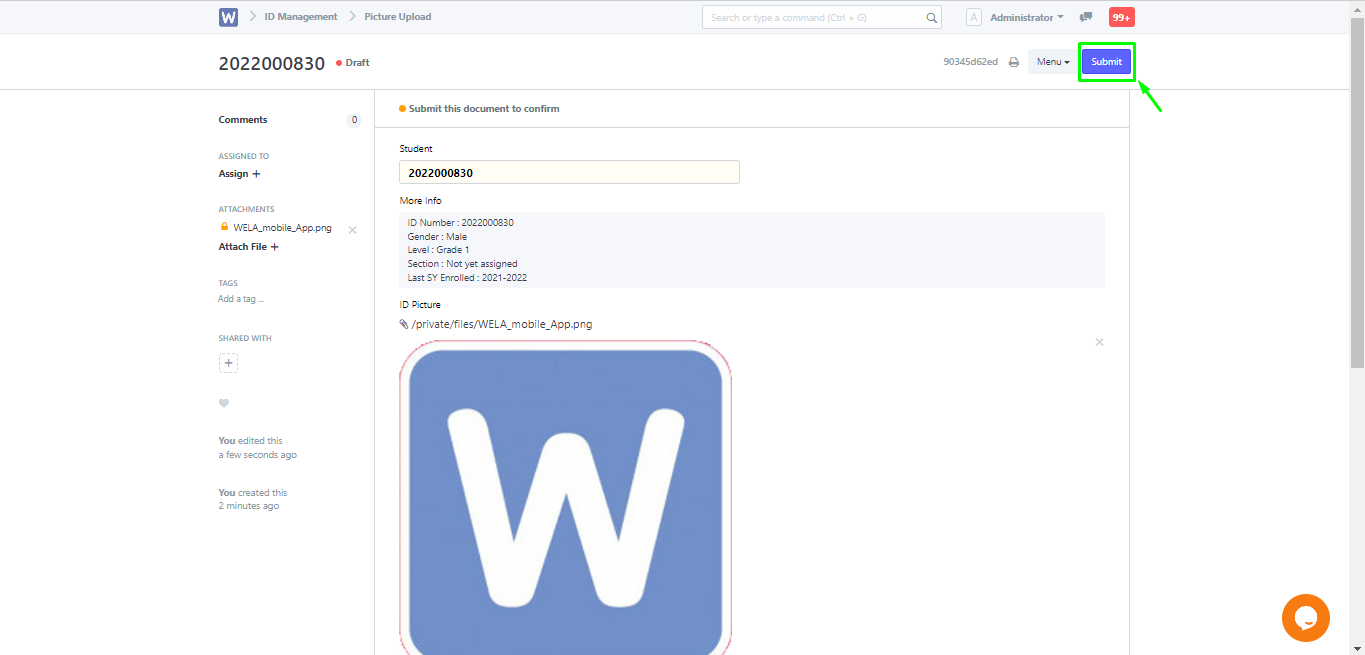1365x655 pixels.
Task: Open the Menu dropdown
Action: [1053, 62]
